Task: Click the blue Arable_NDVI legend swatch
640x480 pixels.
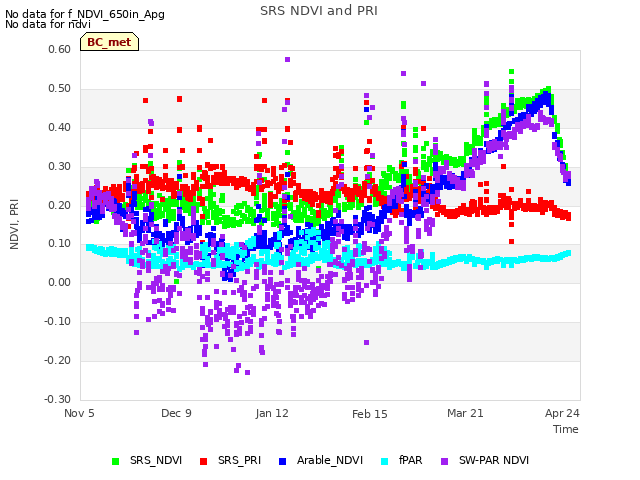Action: tap(282, 461)
